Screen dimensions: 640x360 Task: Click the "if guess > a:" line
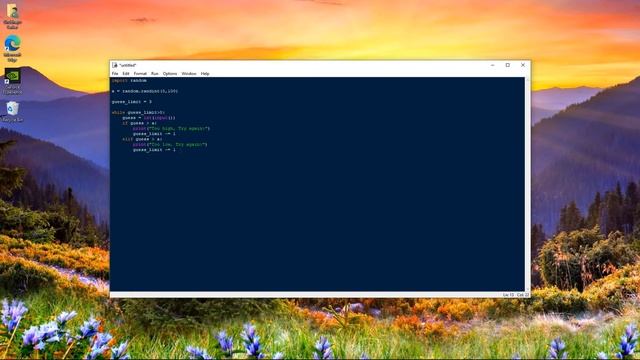tap(139, 123)
